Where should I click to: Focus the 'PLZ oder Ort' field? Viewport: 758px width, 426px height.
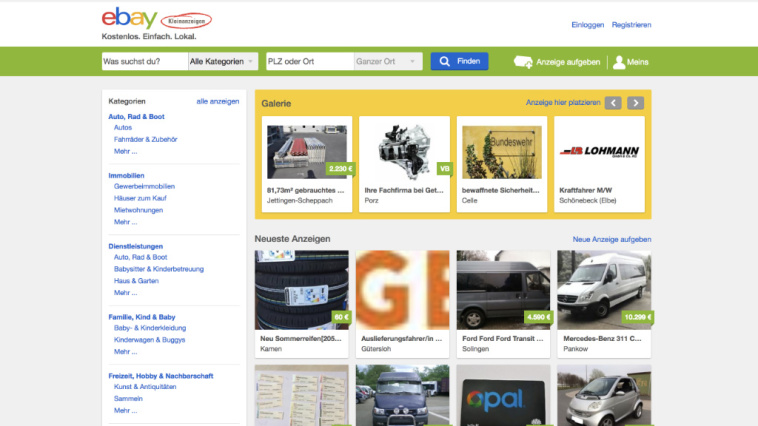pyautogui.click(x=310, y=61)
